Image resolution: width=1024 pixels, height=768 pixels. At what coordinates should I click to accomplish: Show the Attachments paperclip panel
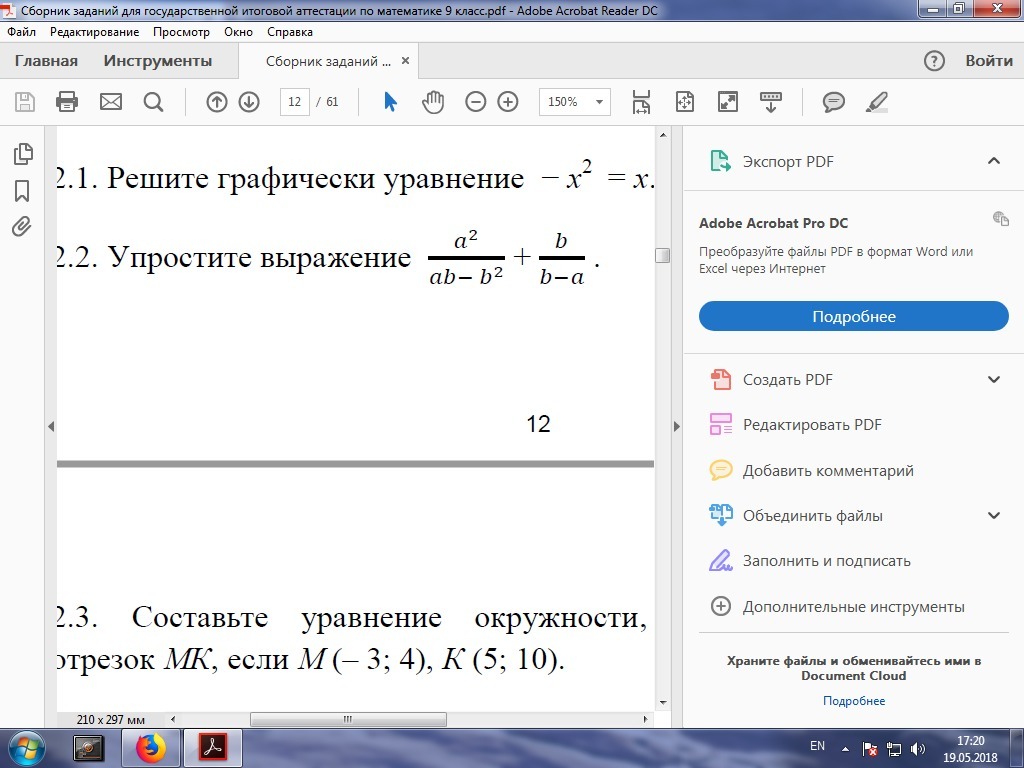(22, 227)
